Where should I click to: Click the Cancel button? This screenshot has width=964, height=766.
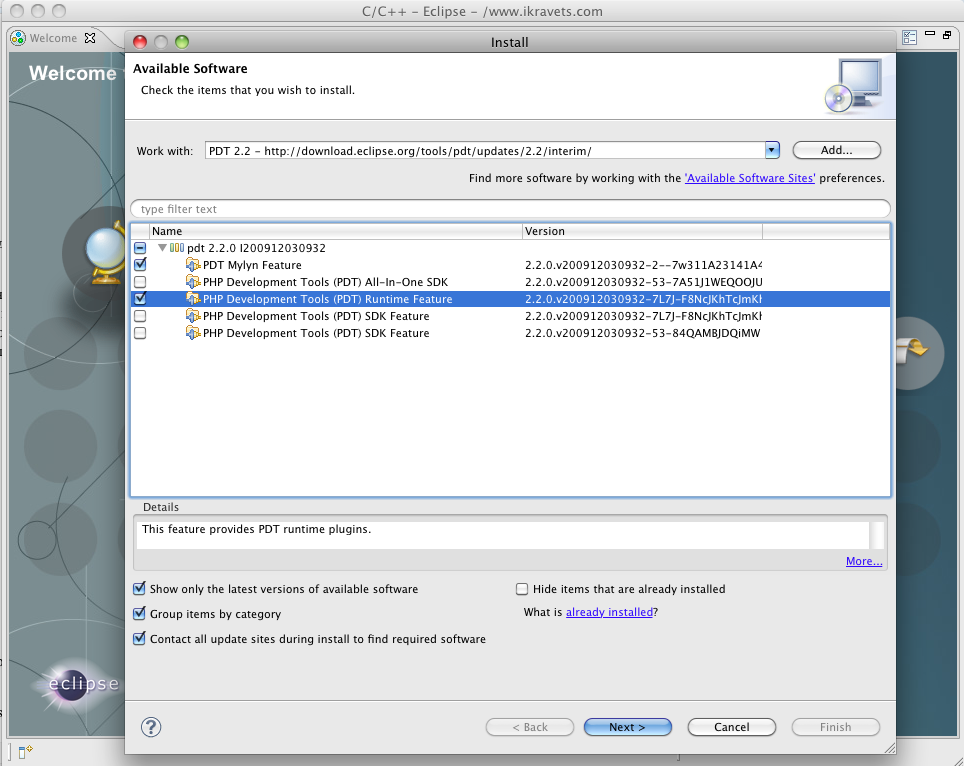[x=732, y=727]
